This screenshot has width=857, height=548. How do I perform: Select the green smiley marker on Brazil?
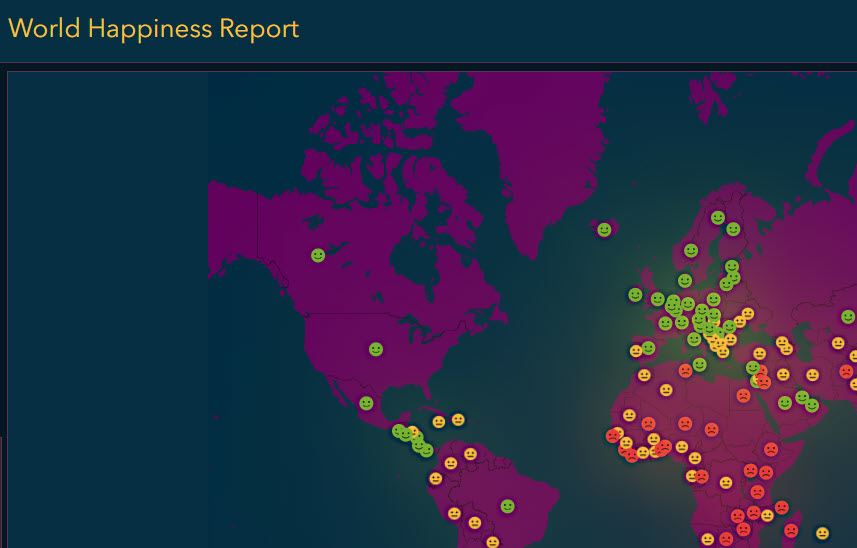[508, 506]
